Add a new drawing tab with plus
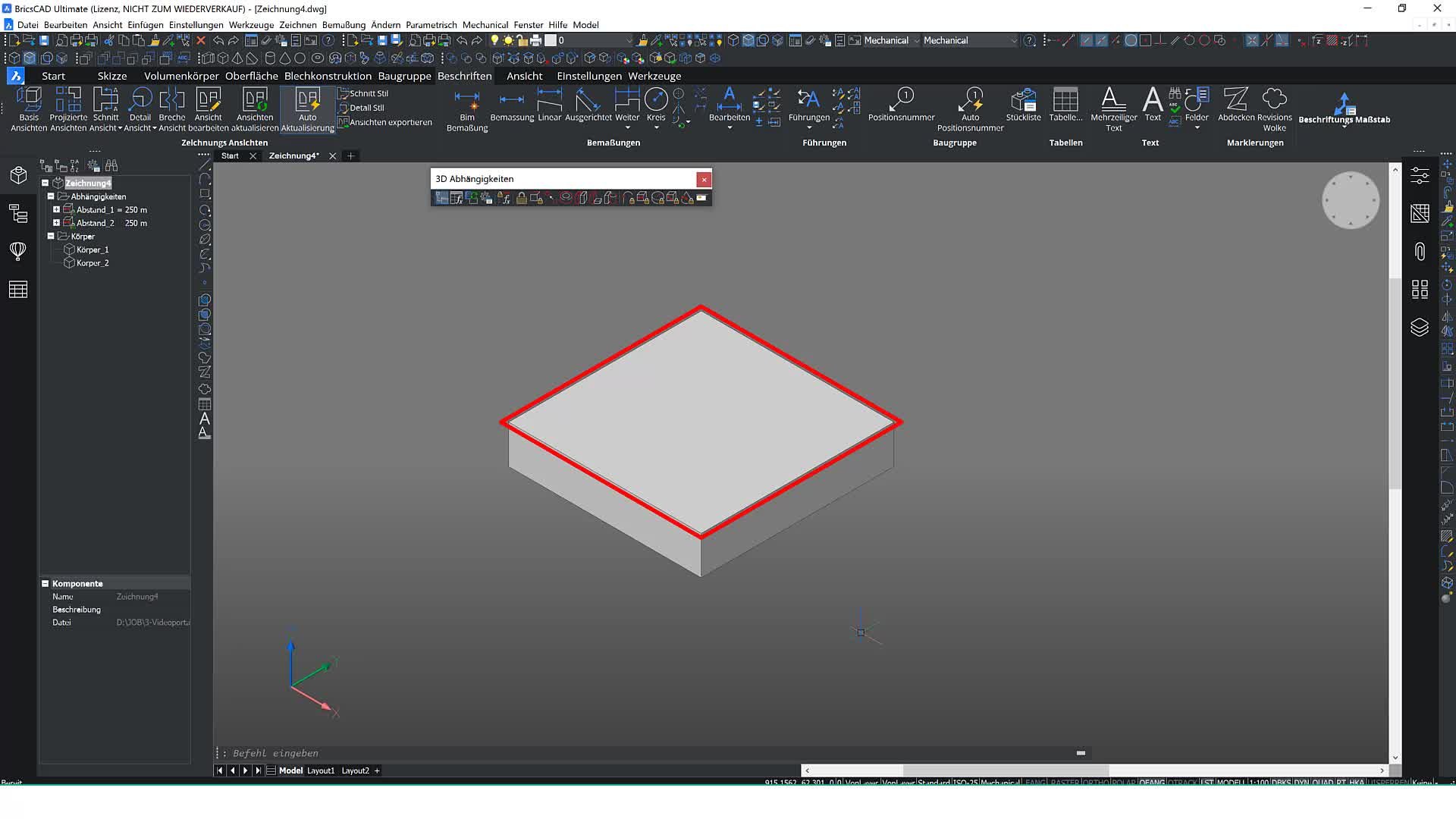1456x819 pixels. click(350, 155)
